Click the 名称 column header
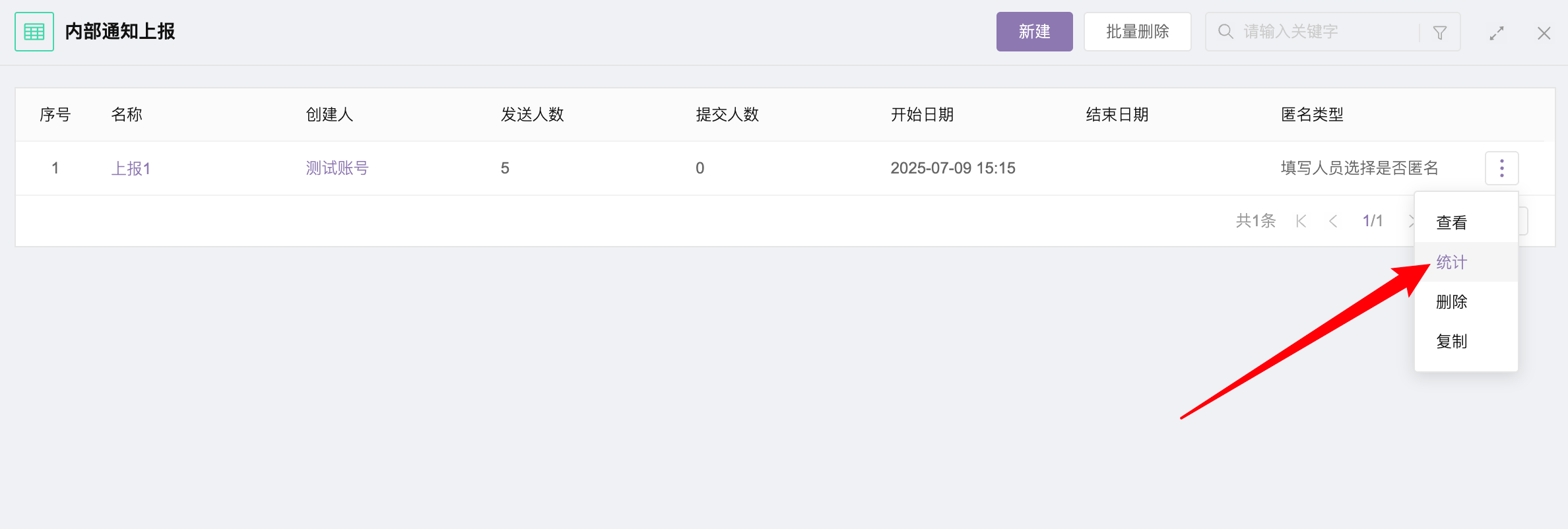This screenshot has width=1568, height=529. point(127,115)
